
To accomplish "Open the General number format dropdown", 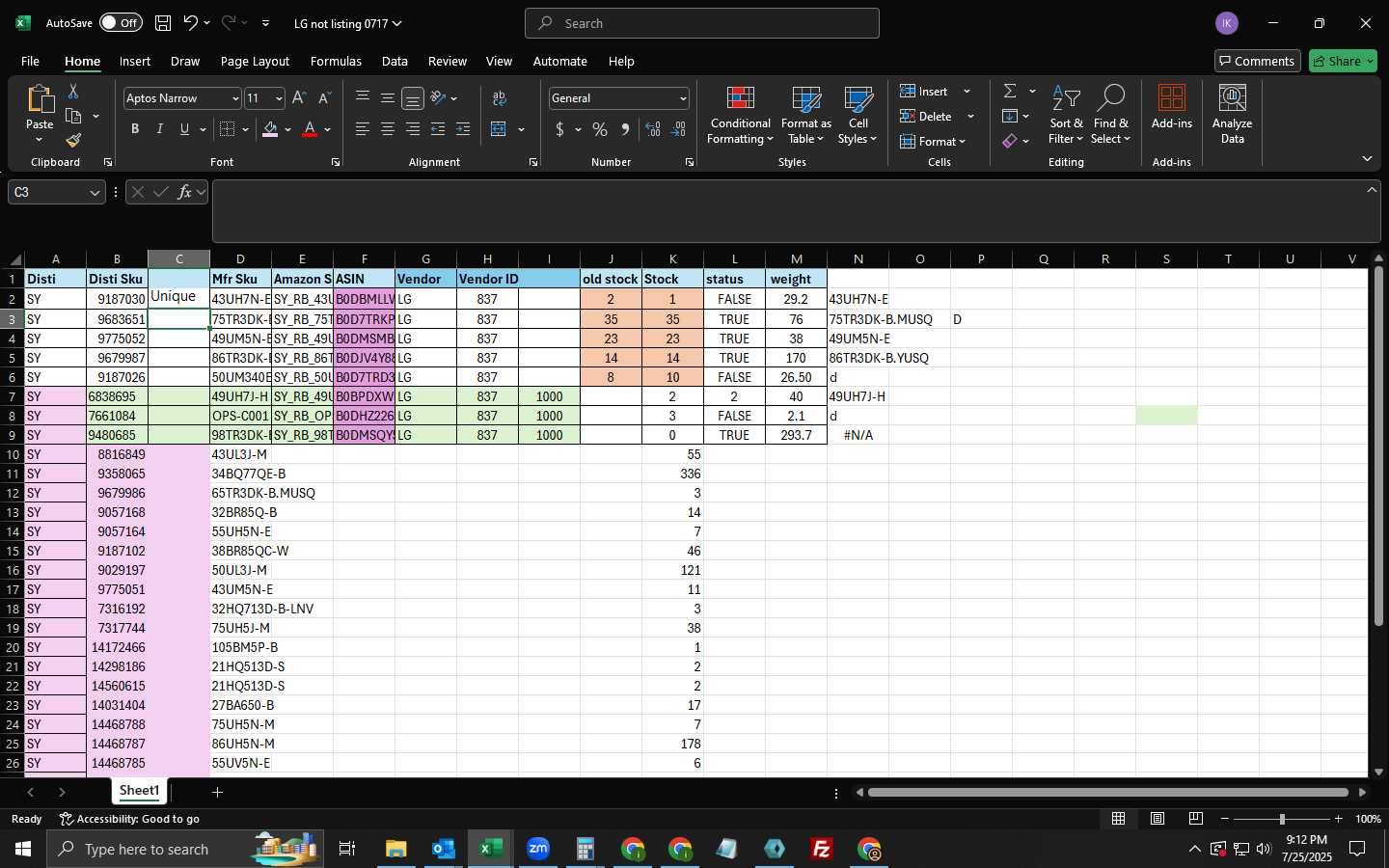I will (683, 98).
